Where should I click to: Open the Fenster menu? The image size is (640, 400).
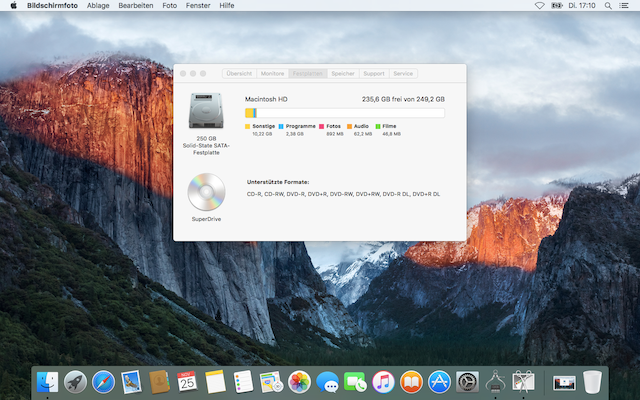point(196,5)
